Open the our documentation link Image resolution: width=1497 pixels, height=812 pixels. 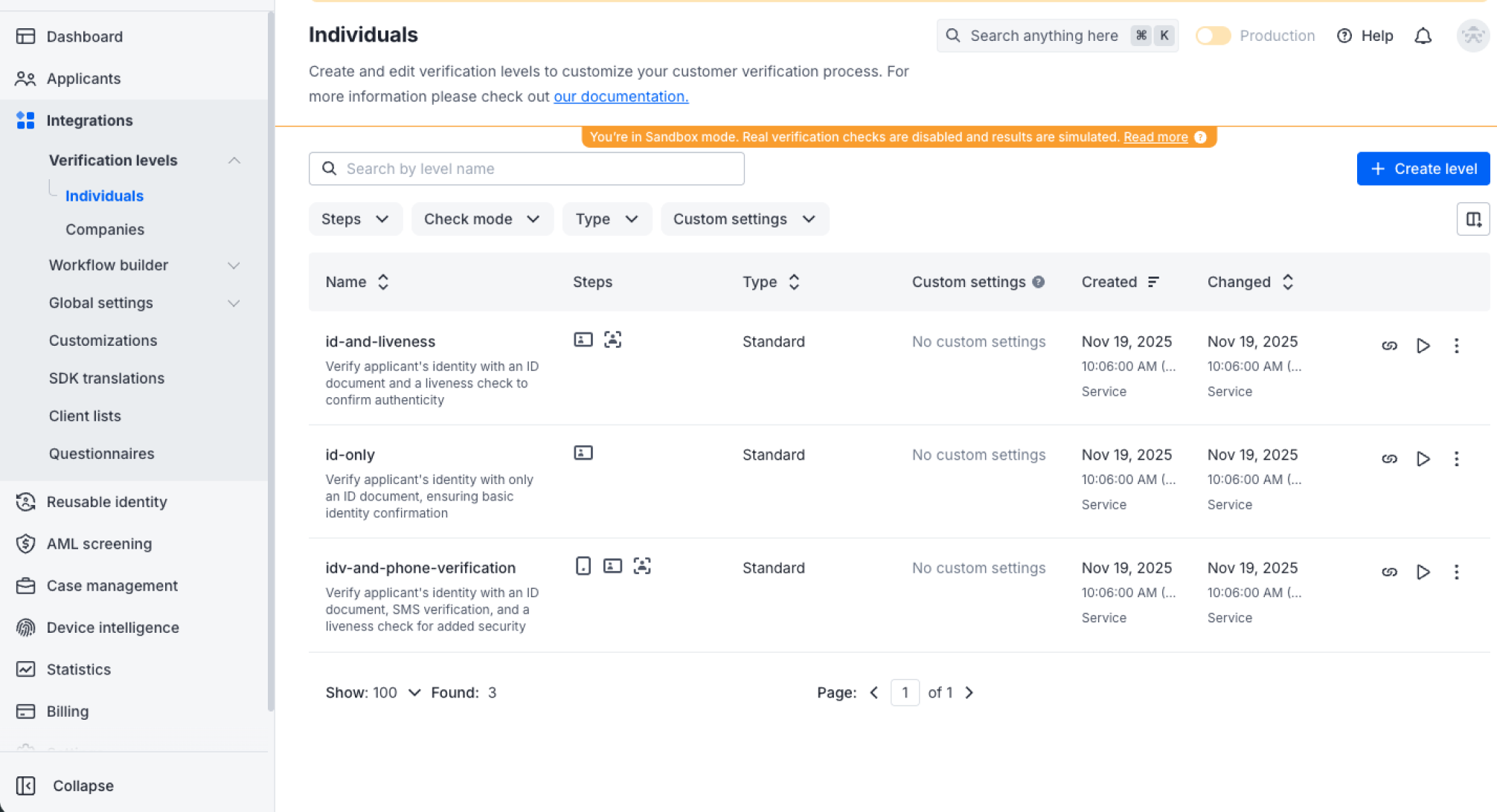(621, 97)
